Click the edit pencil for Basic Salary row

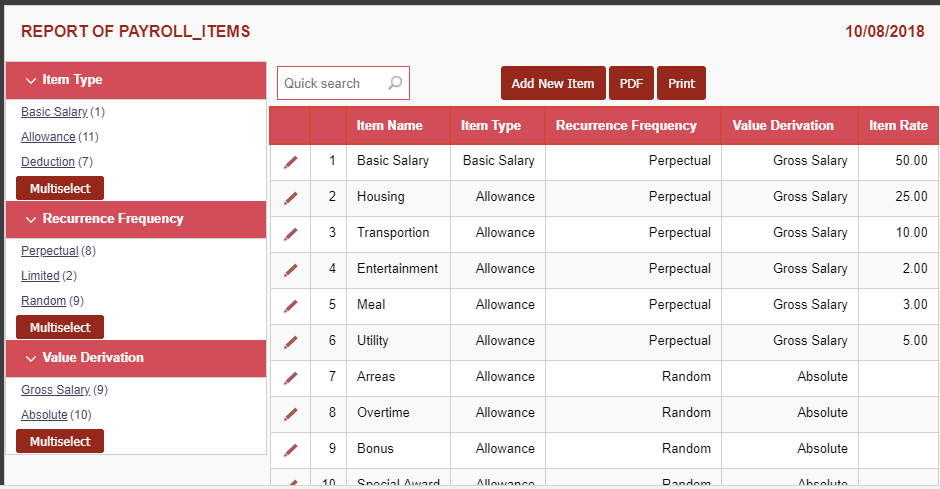tap(290, 162)
